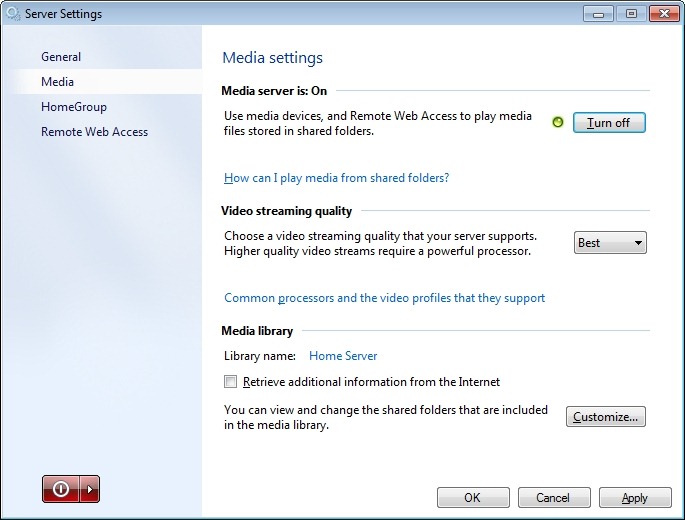
Task: Open the video streaming quality dropdown
Action: pyautogui.click(x=610, y=243)
